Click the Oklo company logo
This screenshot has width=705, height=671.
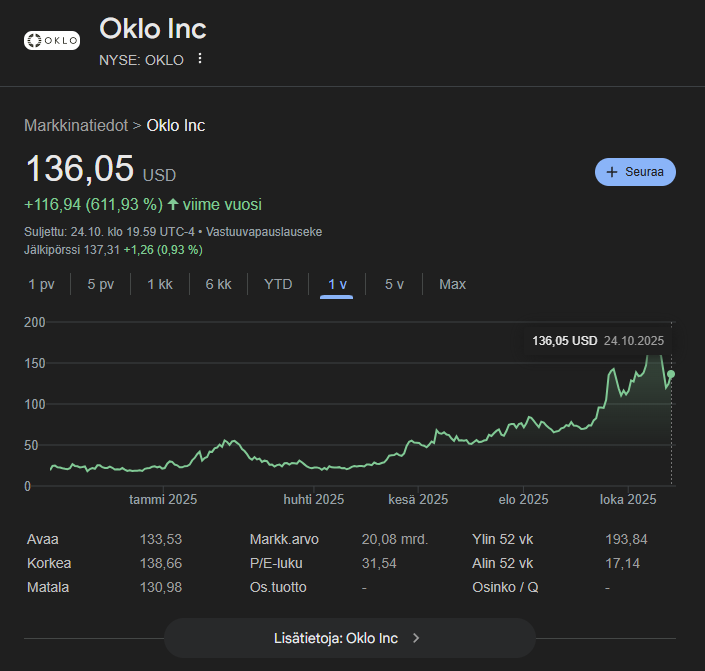pyautogui.click(x=51, y=40)
